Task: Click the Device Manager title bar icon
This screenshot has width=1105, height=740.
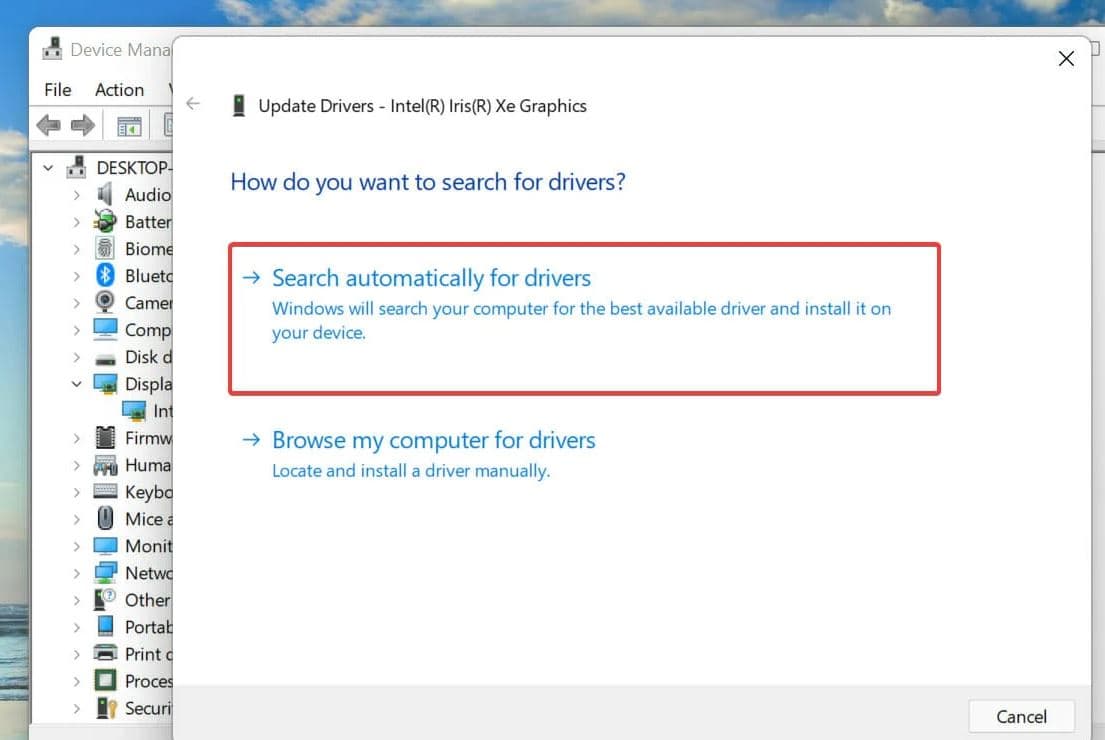Action: pyautogui.click(x=52, y=49)
